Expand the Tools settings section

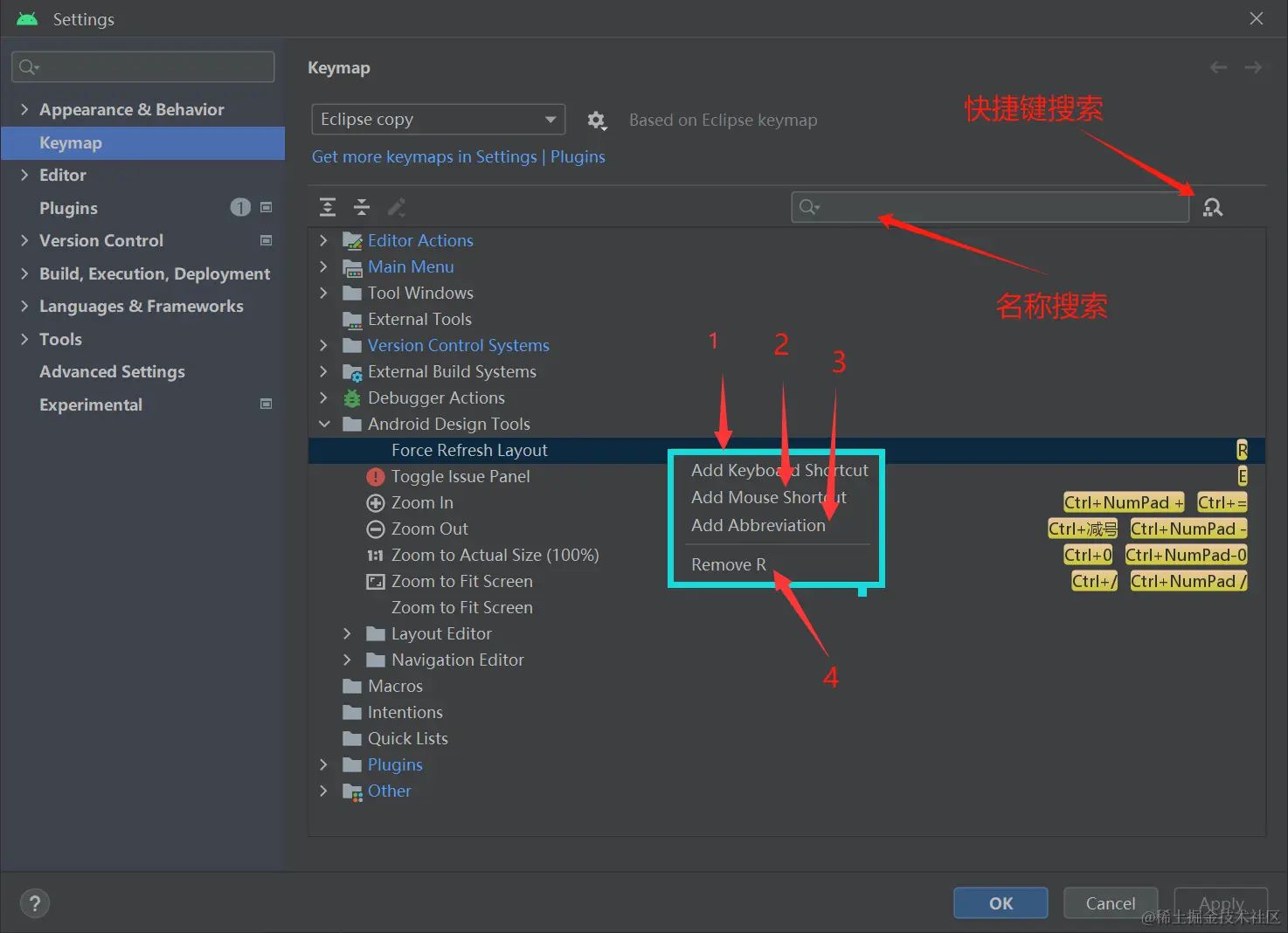(x=24, y=339)
